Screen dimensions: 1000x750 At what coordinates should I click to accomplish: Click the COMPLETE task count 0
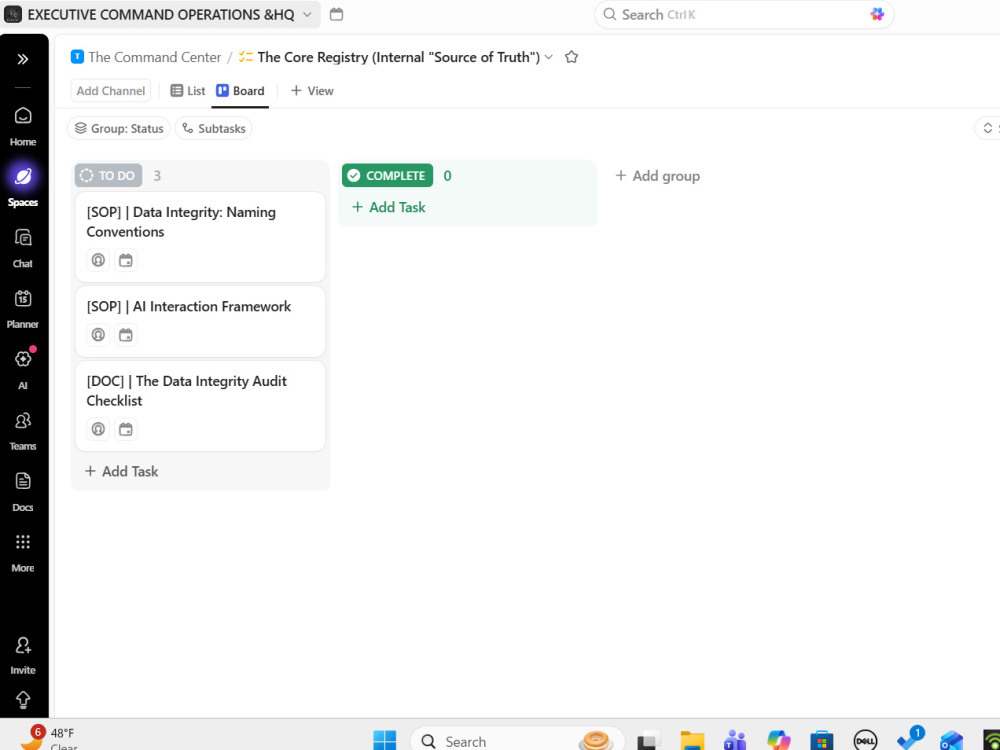[447, 176]
